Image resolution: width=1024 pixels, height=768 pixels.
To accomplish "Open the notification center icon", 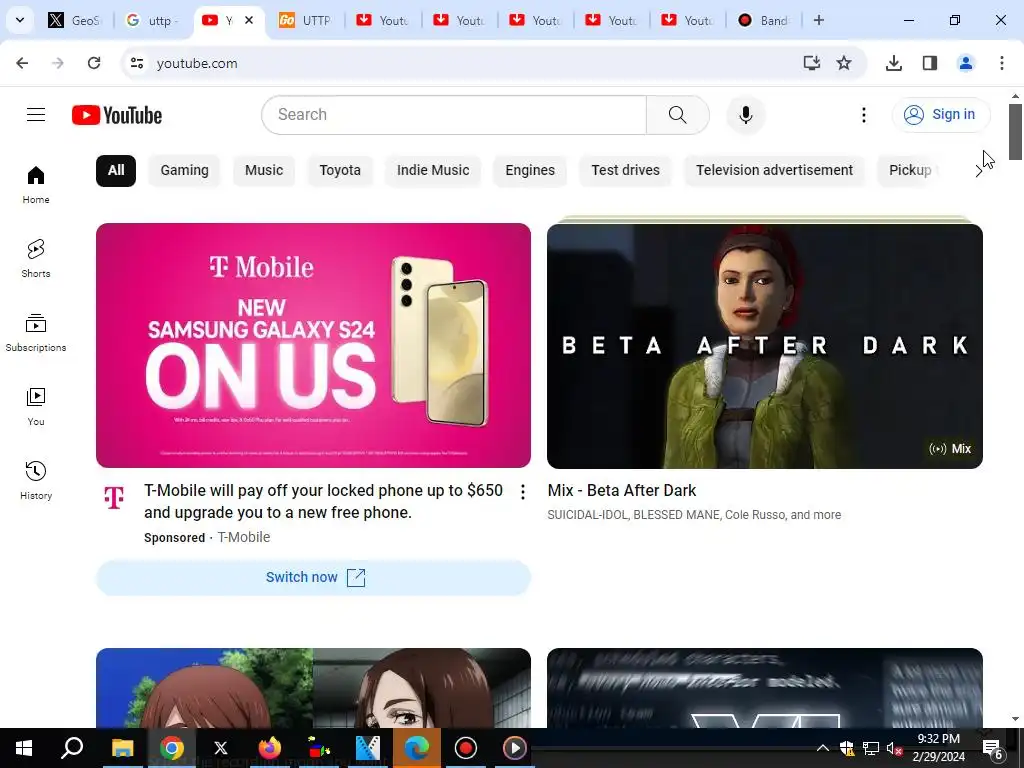I will pos(992,748).
